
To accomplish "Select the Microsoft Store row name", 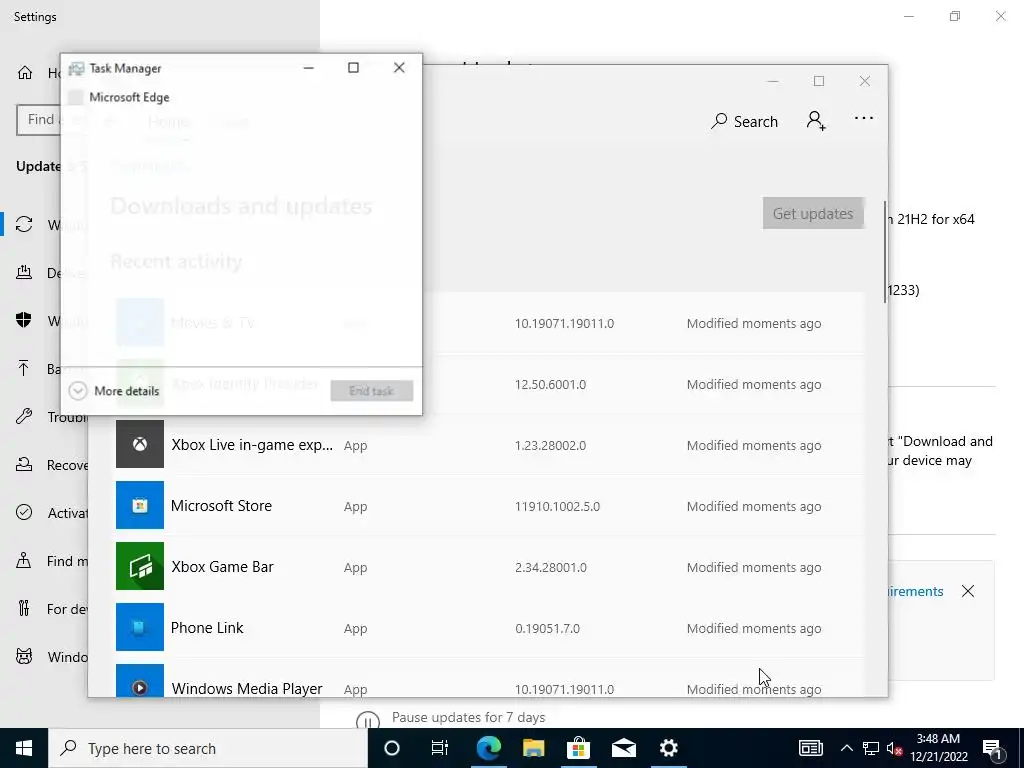I will pyautogui.click(x=221, y=505).
